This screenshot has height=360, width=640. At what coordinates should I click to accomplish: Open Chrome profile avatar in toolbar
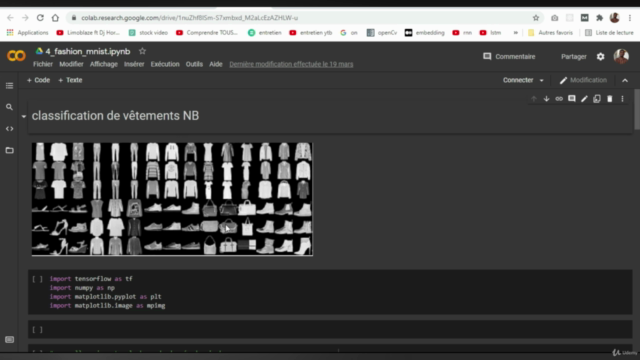point(614,18)
